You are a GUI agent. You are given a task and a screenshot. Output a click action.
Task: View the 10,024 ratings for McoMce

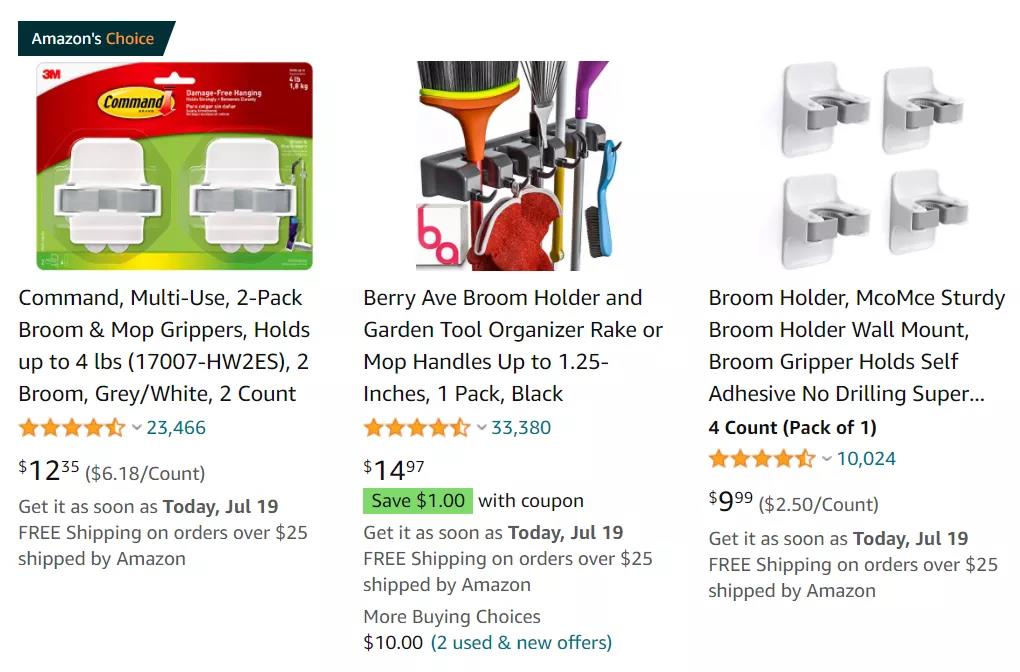click(866, 459)
